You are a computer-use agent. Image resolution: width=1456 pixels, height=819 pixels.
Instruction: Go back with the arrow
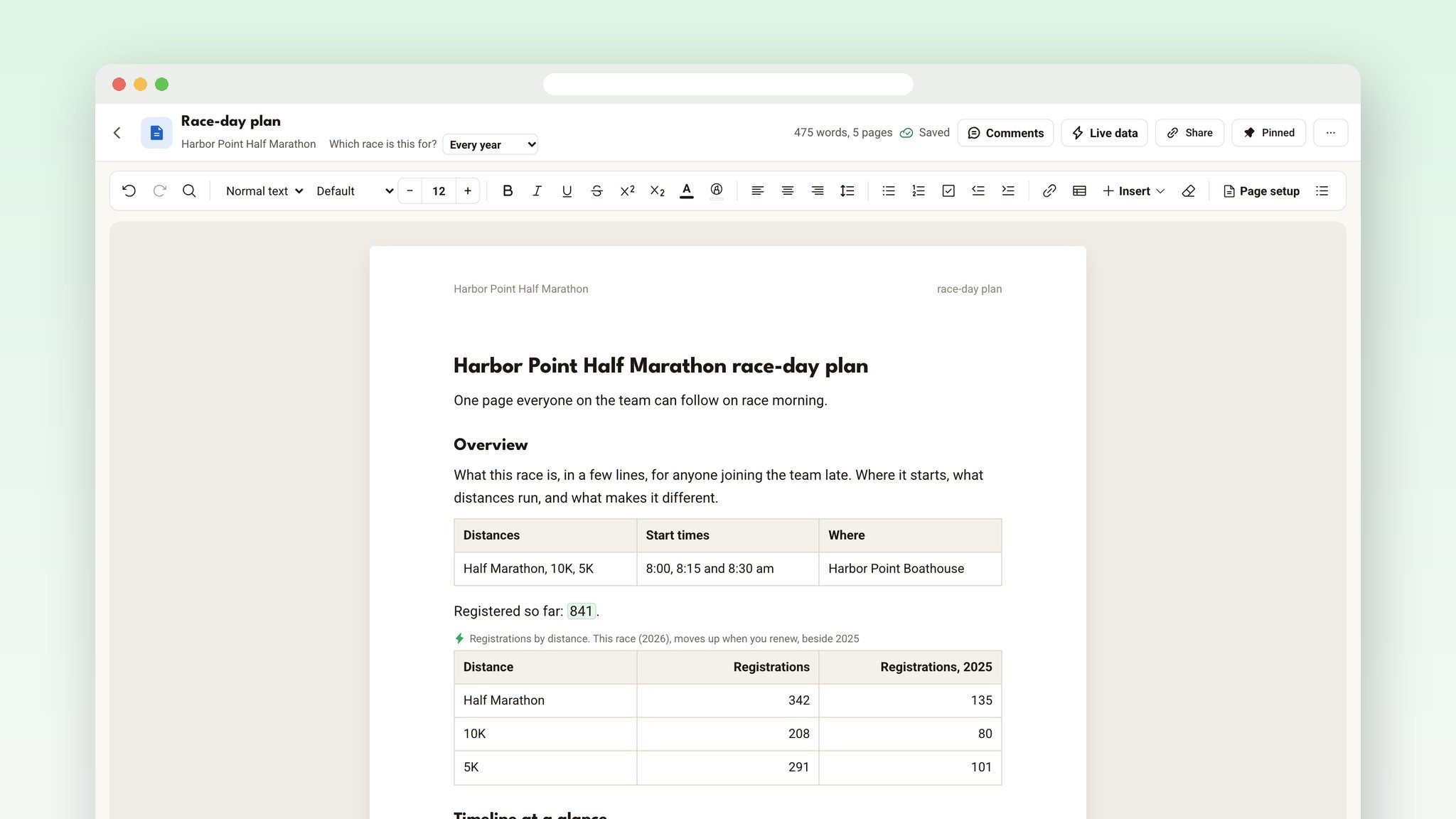[x=117, y=133]
